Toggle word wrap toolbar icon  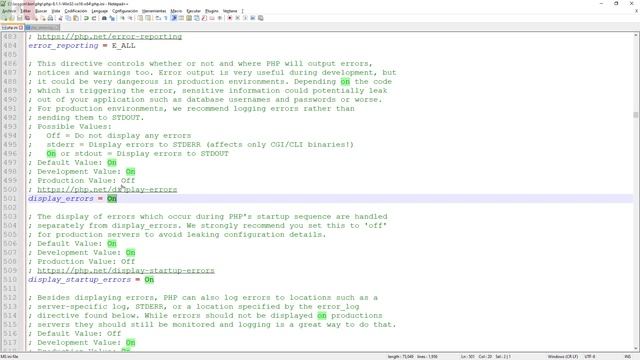click(x=158, y=18)
